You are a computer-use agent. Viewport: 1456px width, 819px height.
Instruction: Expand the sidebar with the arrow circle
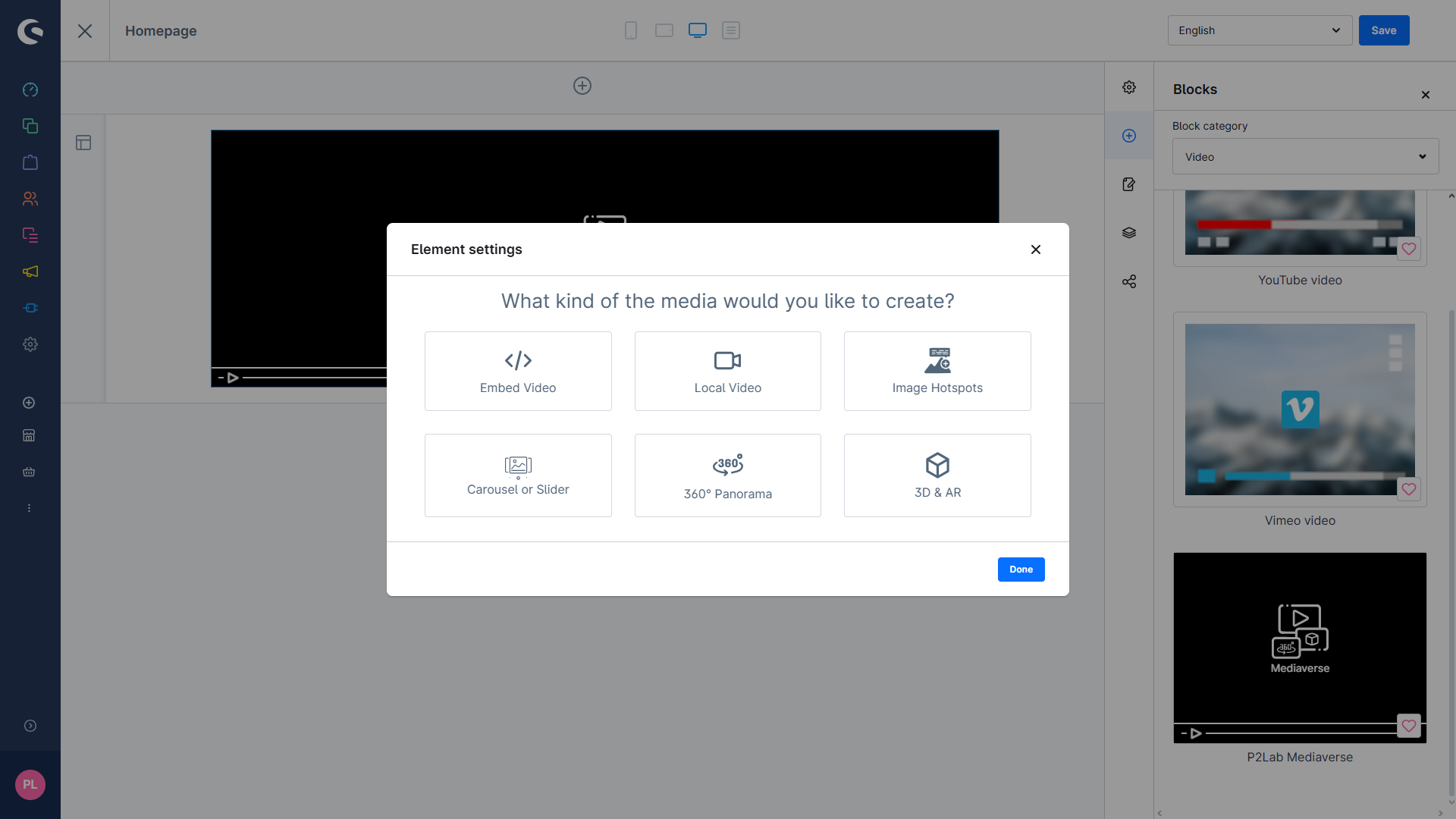[30, 726]
